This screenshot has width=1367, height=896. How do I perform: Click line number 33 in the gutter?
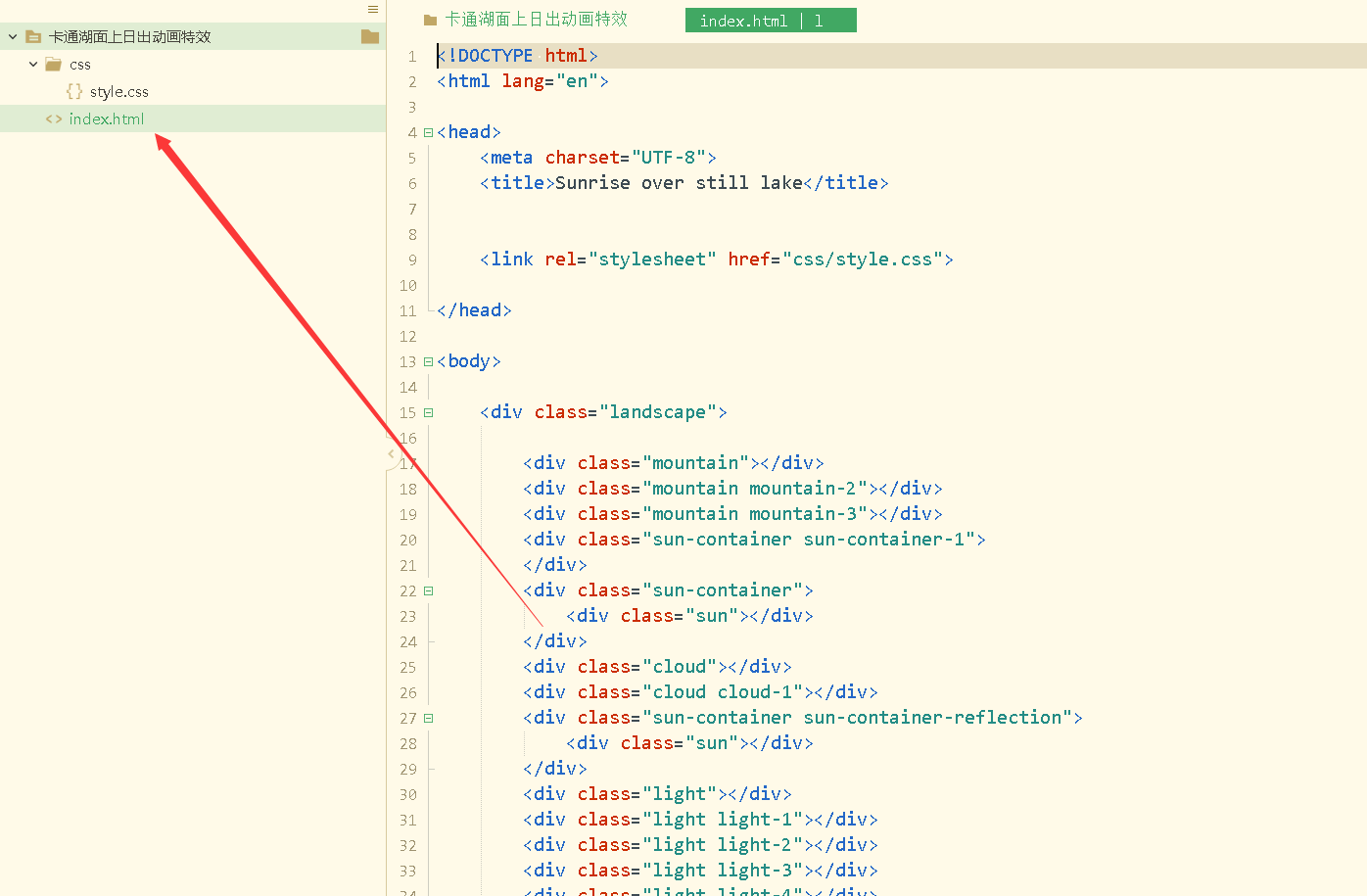[x=408, y=872]
